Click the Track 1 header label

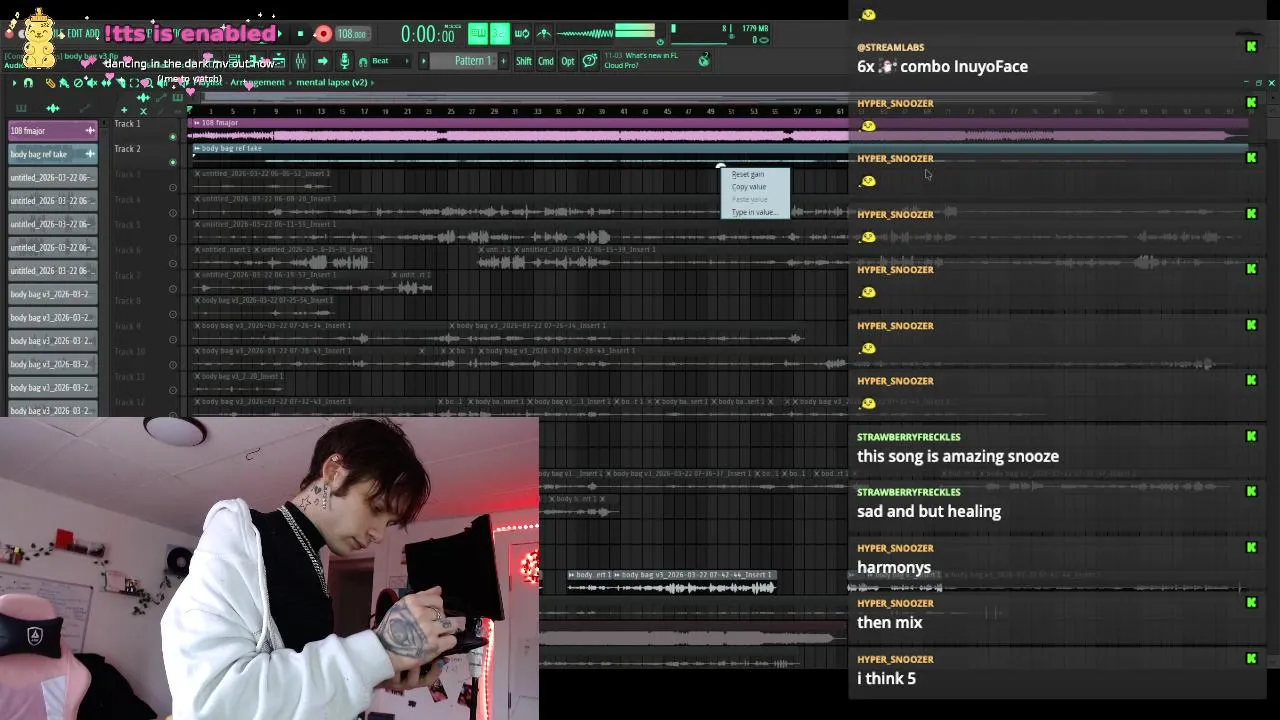point(127,123)
